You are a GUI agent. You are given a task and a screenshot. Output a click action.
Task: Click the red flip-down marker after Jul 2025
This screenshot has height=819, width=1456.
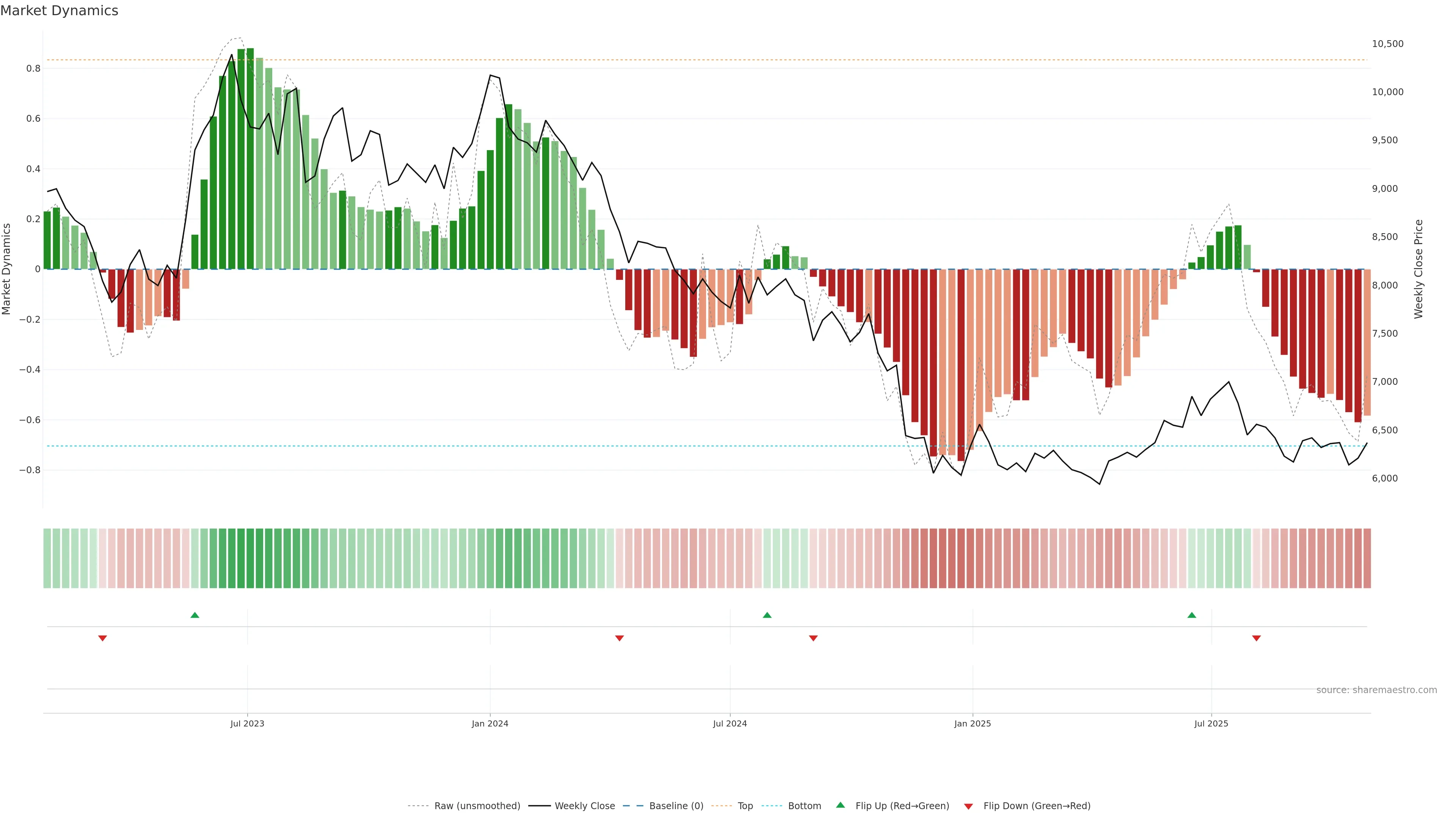(x=1257, y=638)
